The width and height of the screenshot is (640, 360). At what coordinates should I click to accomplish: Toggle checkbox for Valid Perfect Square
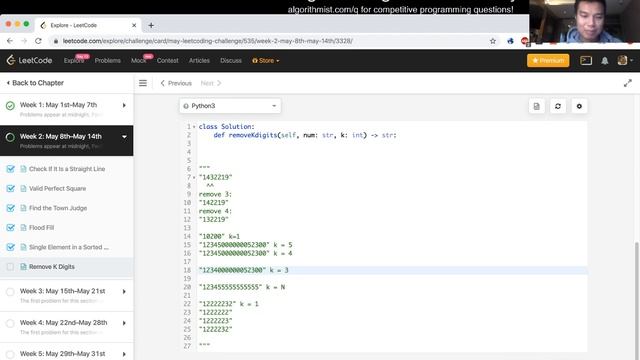click(x=10, y=189)
